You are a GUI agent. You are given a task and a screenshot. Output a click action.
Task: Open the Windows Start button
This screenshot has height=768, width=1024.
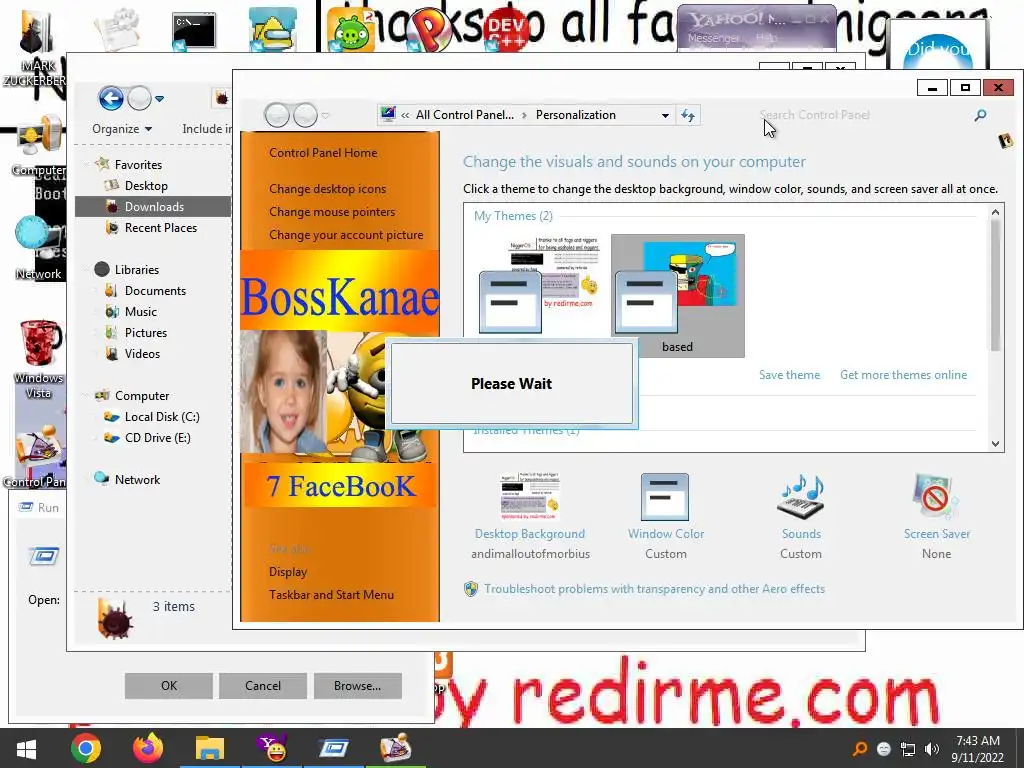tap(26, 748)
